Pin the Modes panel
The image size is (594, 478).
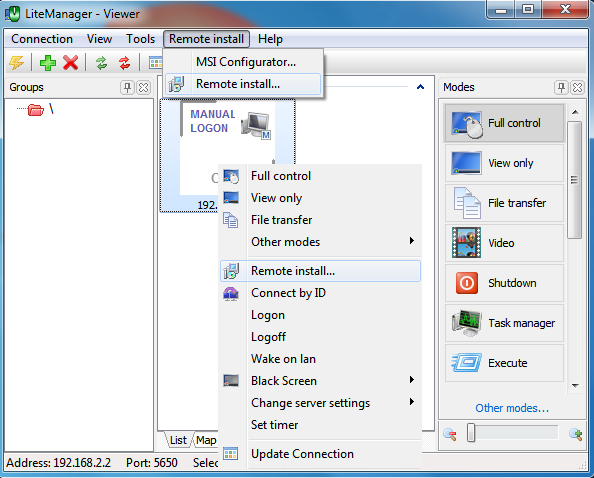(561, 87)
